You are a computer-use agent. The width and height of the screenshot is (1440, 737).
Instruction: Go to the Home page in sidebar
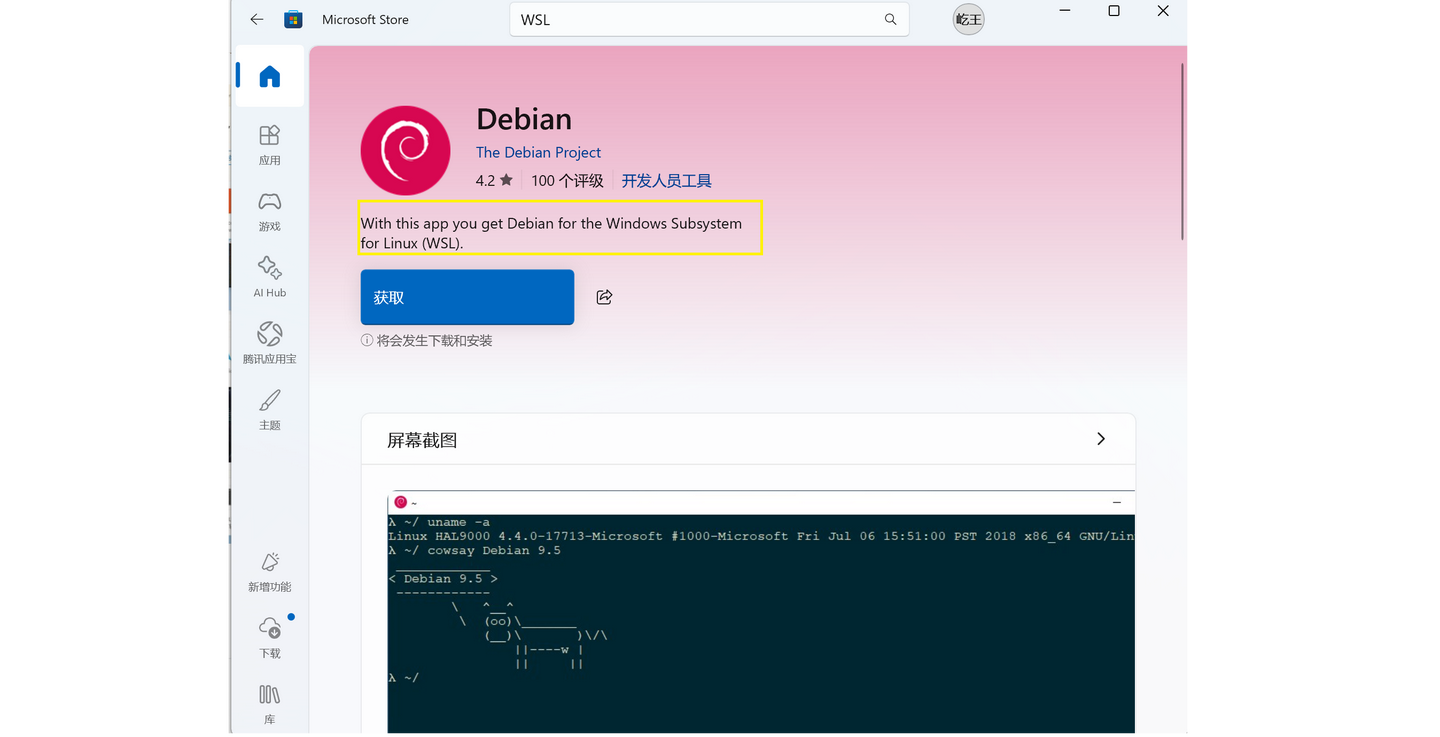270,77
